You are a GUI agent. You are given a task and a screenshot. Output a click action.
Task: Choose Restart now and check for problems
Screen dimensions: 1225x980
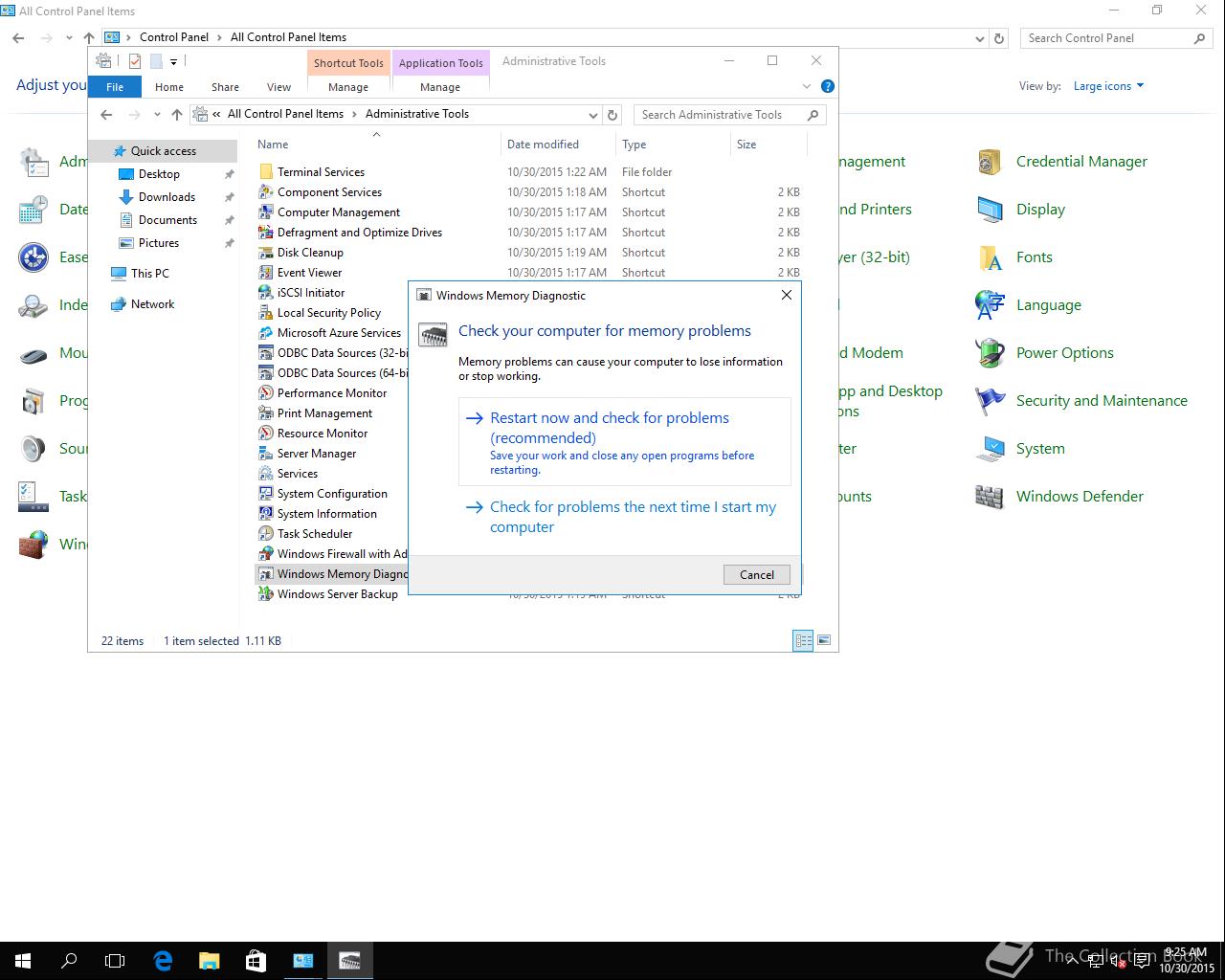(x=625, y=442)
